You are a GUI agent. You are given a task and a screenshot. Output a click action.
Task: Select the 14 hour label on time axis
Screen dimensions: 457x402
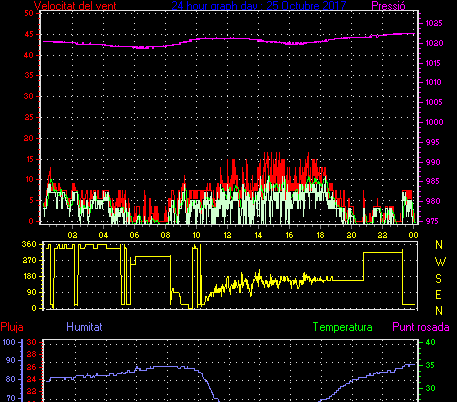tap(258, 235)
